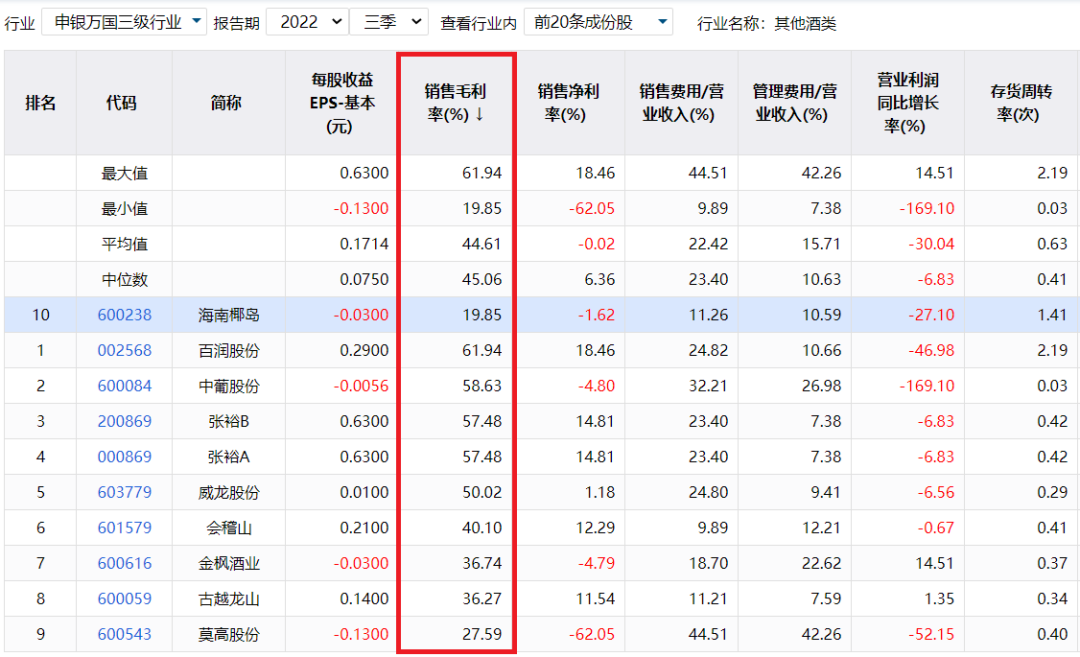Click average gross margin value 44.61

point(481,244)
